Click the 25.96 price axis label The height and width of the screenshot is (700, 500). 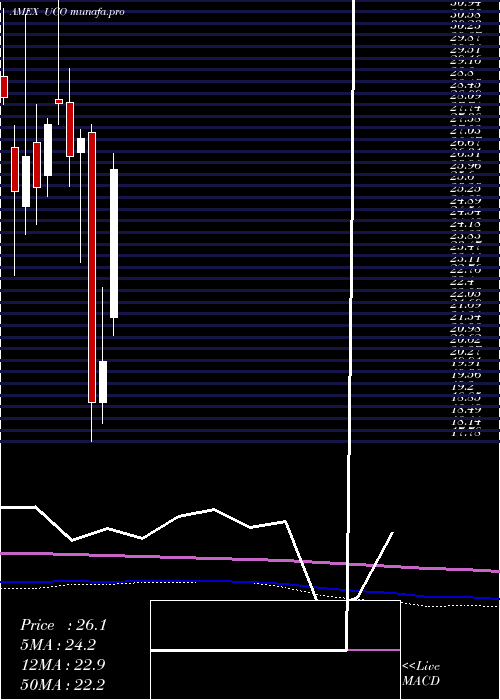[x=466, y=166]
